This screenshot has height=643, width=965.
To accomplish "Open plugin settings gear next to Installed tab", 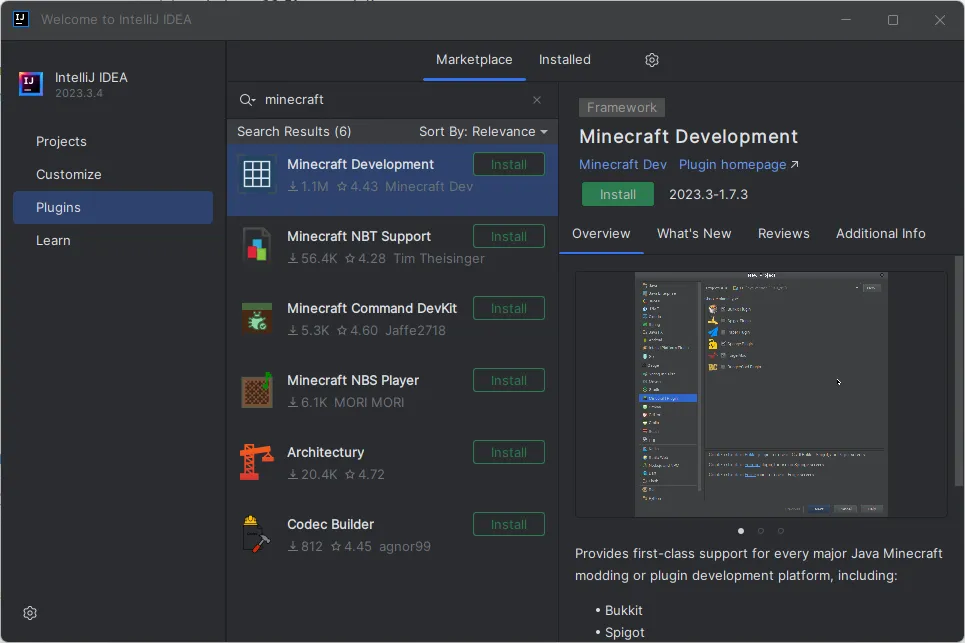I will [x=652, y=60].
